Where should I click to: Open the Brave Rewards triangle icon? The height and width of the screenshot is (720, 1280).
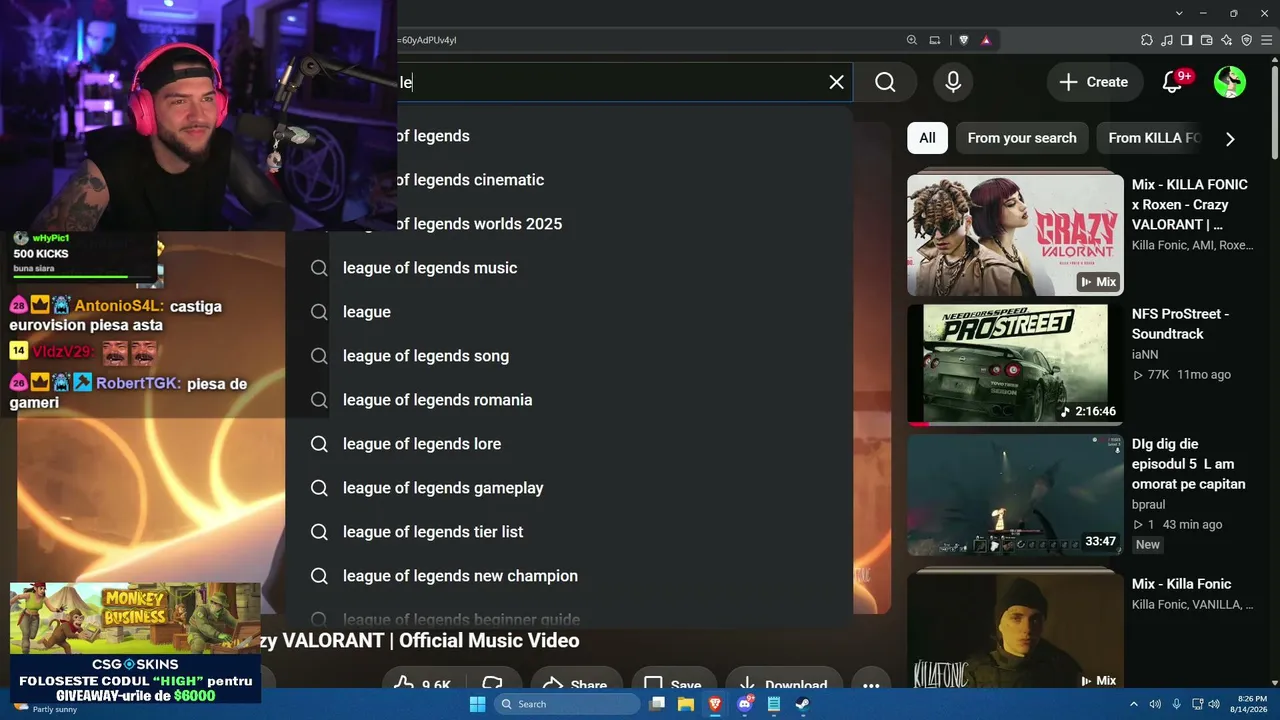(986, 40)
